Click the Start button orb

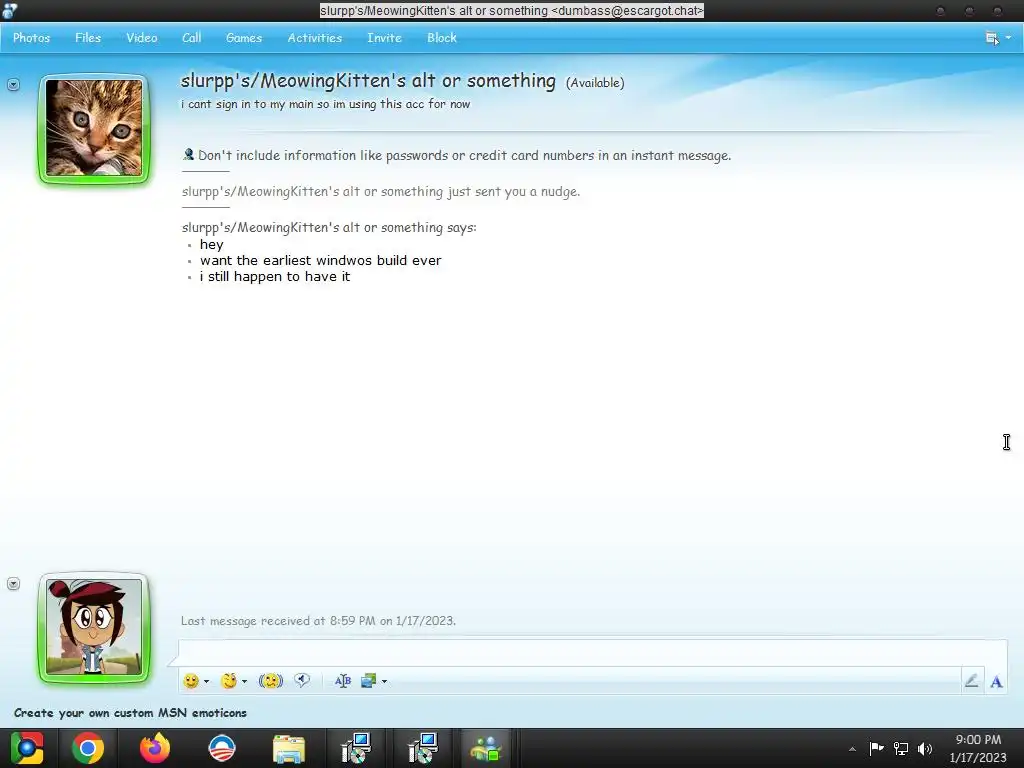click(x=27, y=748)
